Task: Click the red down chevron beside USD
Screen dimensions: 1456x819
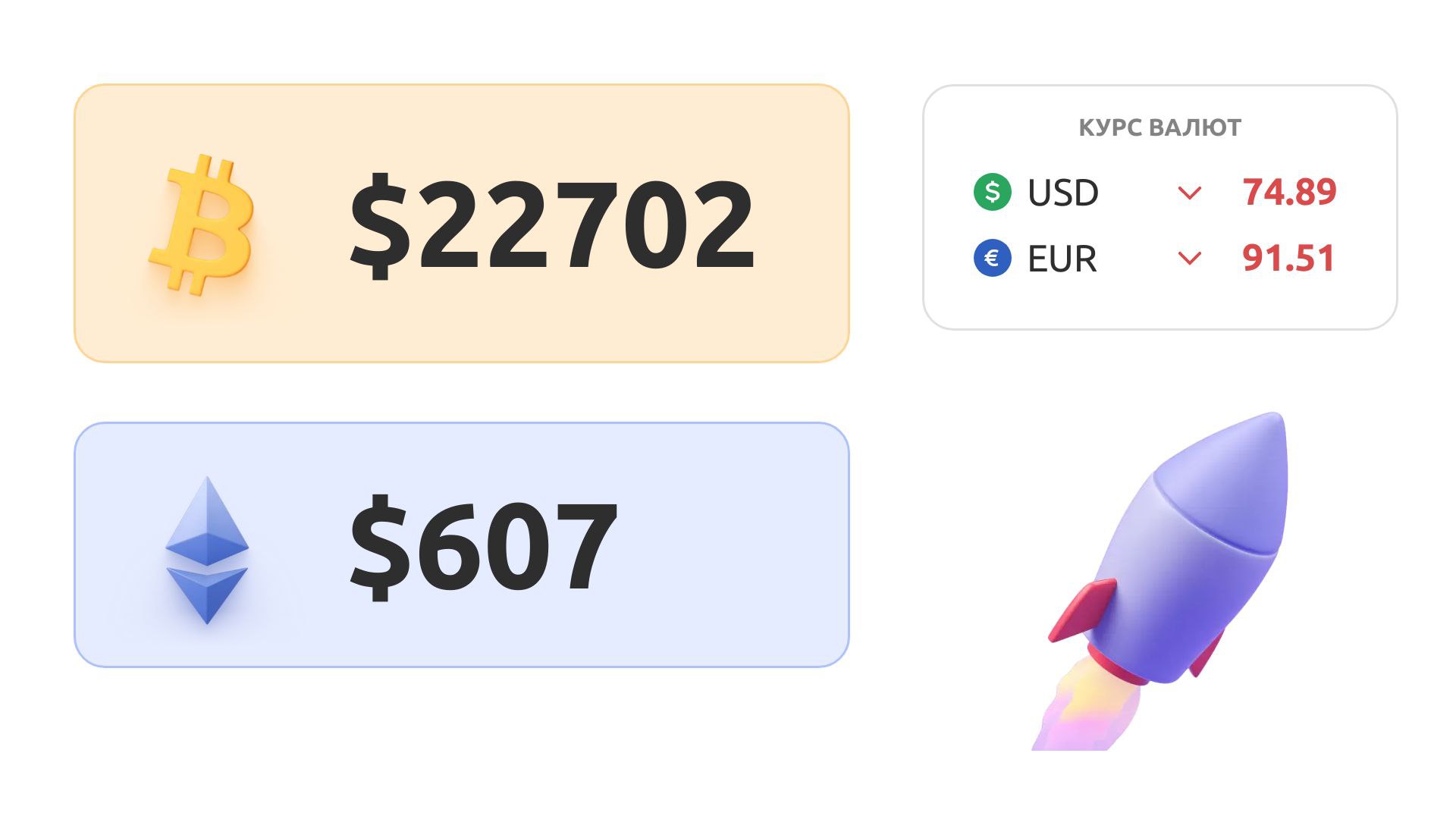Action: click(1189, 193)
